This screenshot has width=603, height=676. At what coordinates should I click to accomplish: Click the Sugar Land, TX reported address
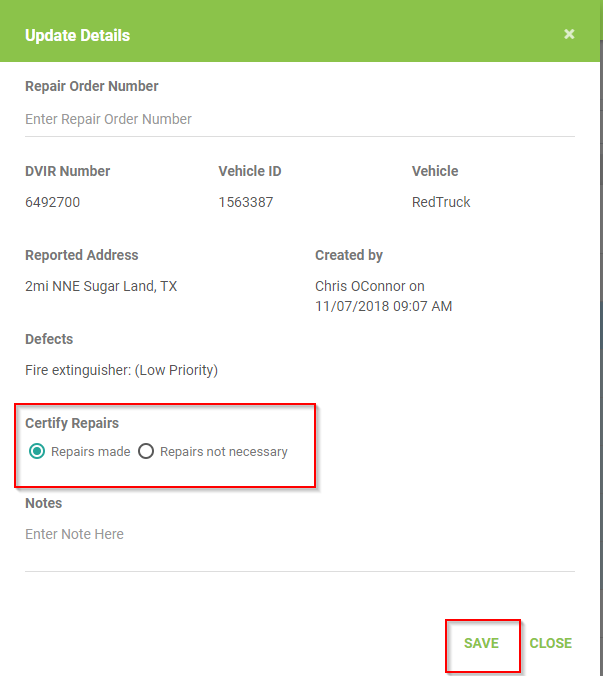(101, 286)
